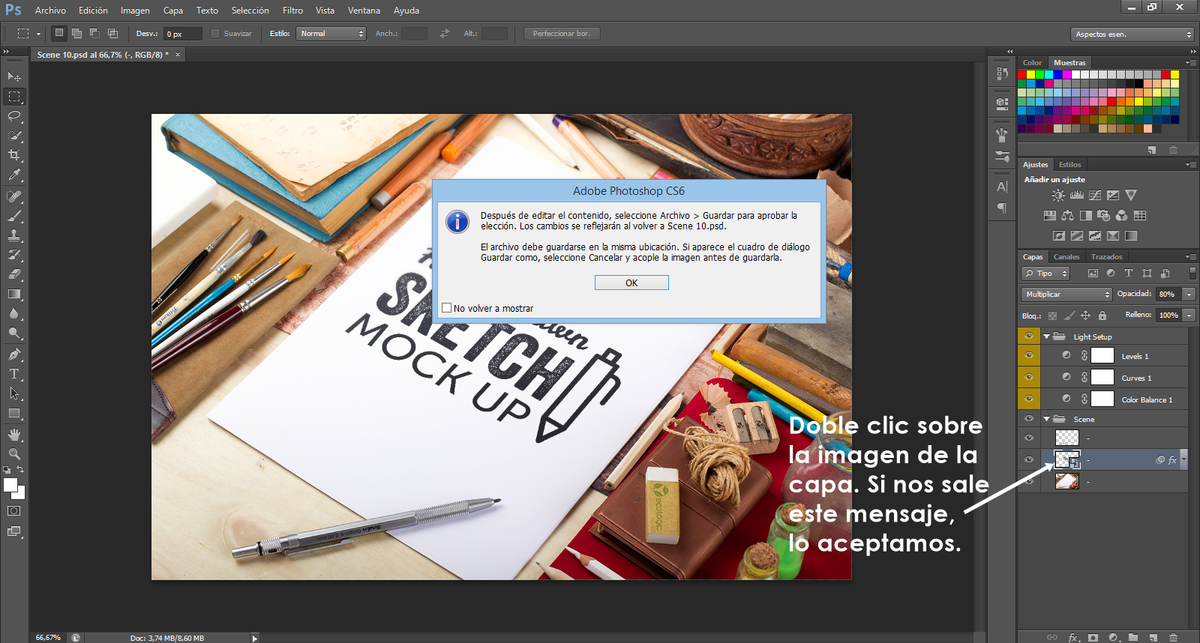The height and width of the screenshot is (643, 1200).
Task: Add a Brightness/Contrast adjustment
Action: tap(1058, 195)
